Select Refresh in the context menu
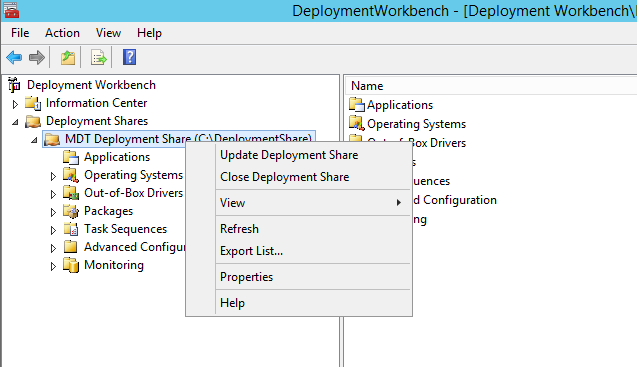Viewport: 637px width, 367px height. 313,228
